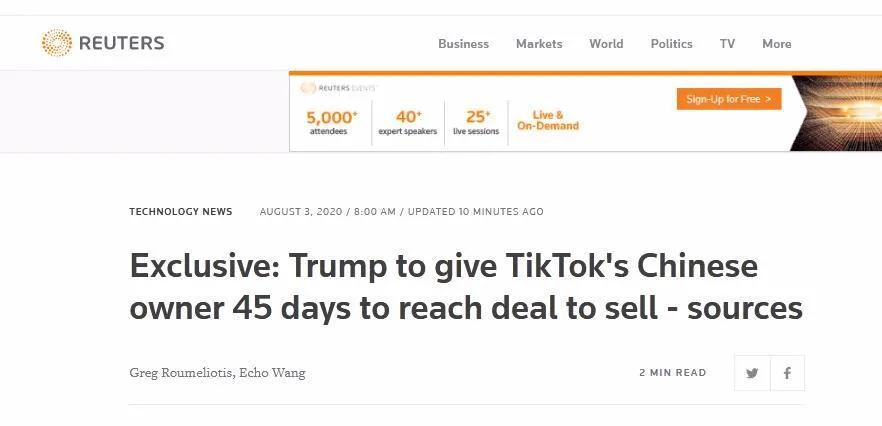Click the Reuters Events banner logo
The width and height of the screenshot is (882, 426).
click(x=339, y=88)
